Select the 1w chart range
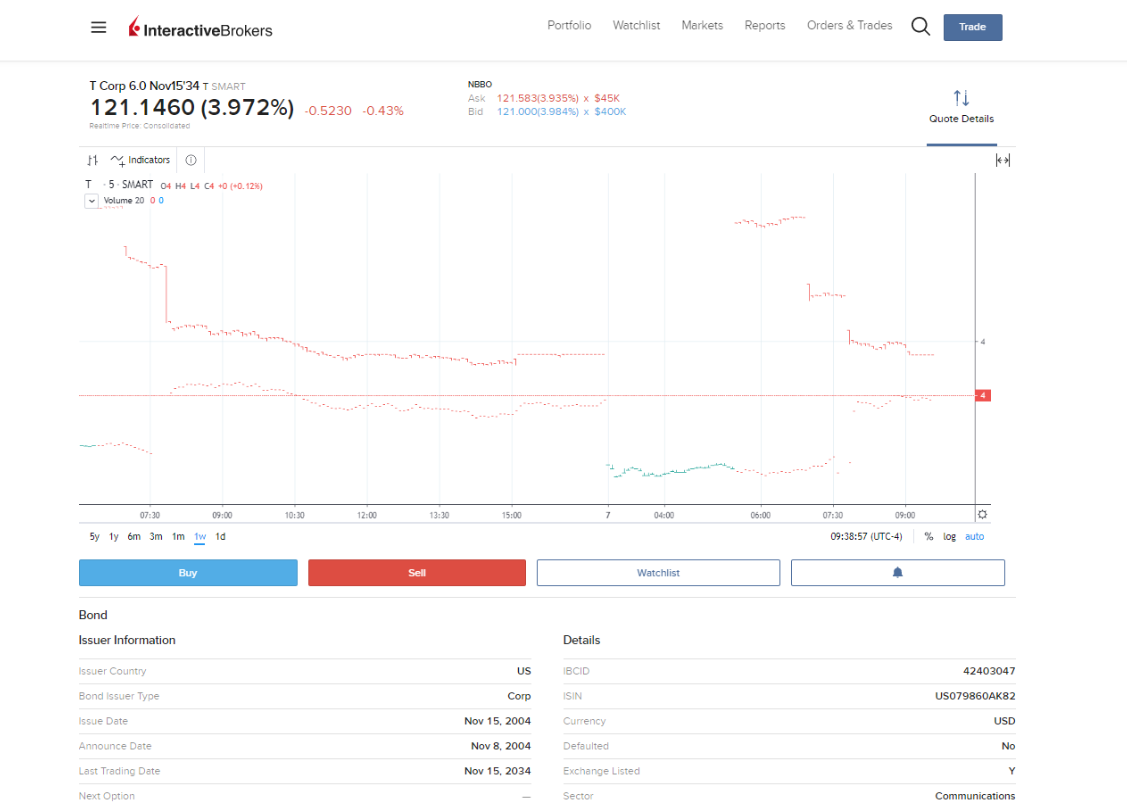The image size is (1127, 811). 200,537
